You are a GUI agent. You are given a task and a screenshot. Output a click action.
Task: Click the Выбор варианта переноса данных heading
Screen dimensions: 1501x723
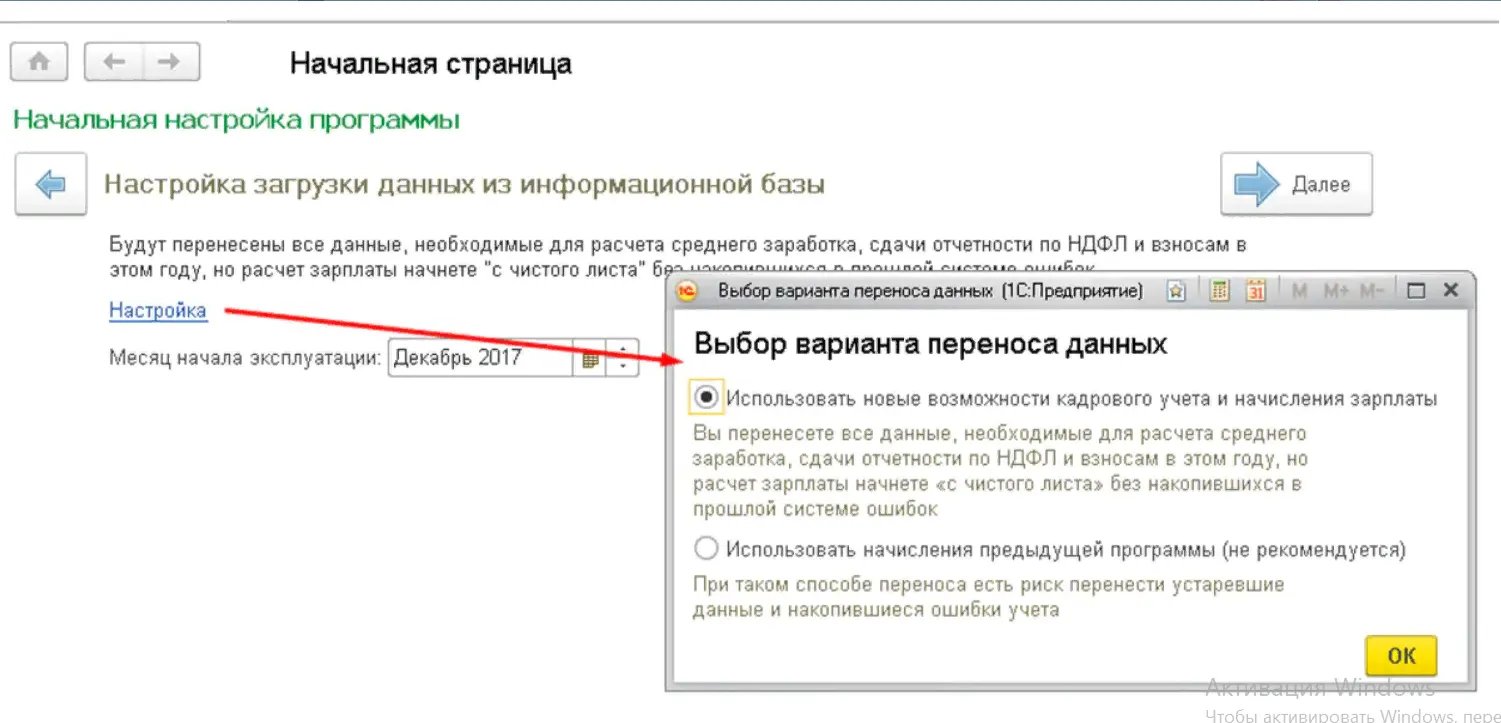tap(931, 344)
